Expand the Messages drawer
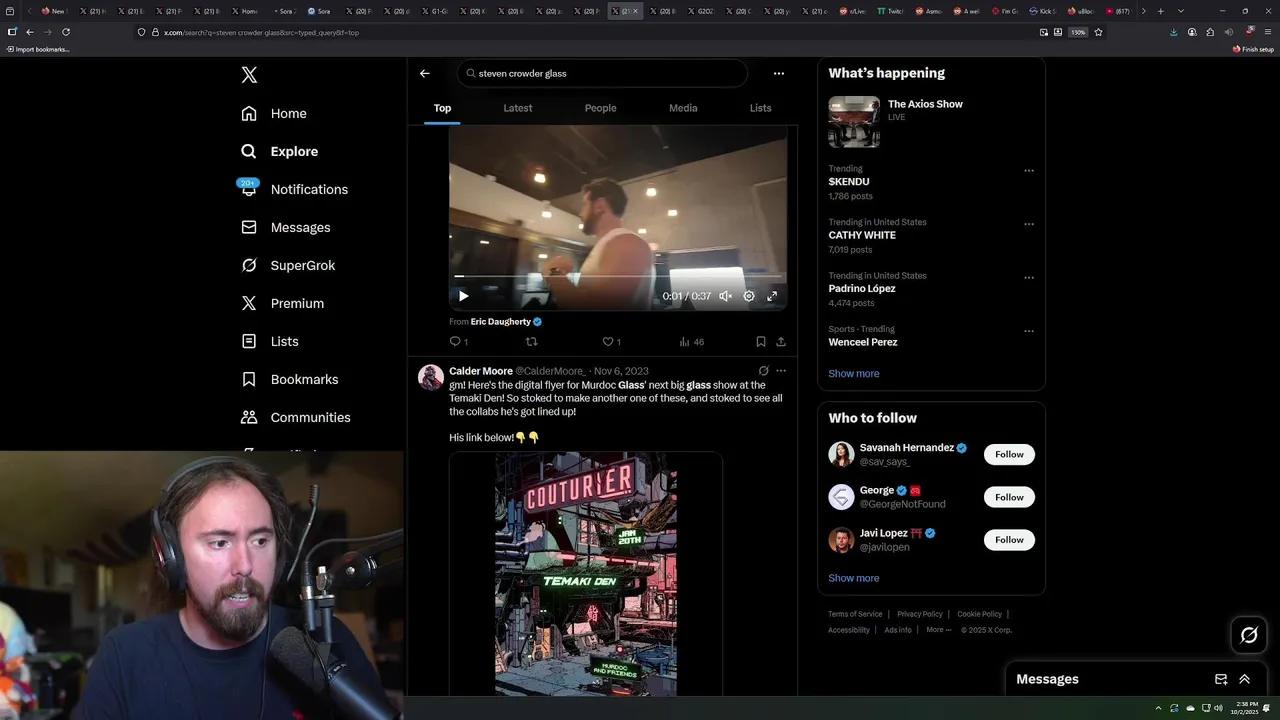Screen dimensions: 1280x720 coord(1245,679)
